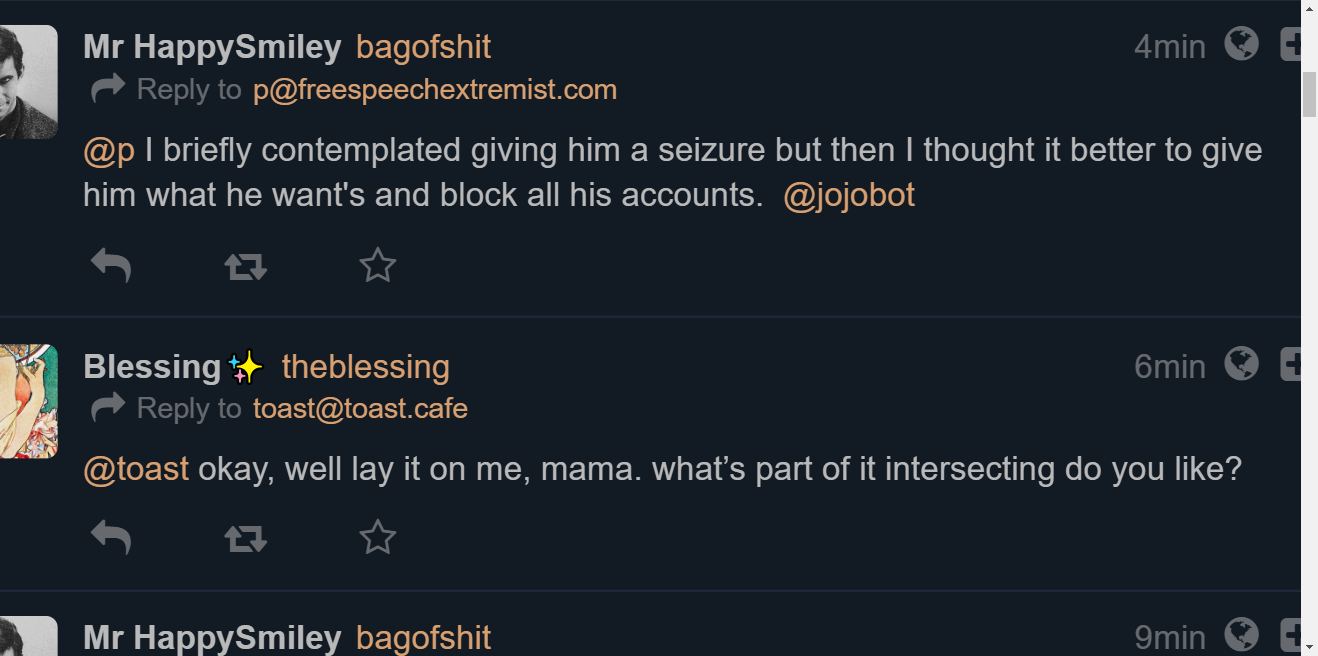Open theblessing profile handle
1318x656 pixels.
click(366, 367)
